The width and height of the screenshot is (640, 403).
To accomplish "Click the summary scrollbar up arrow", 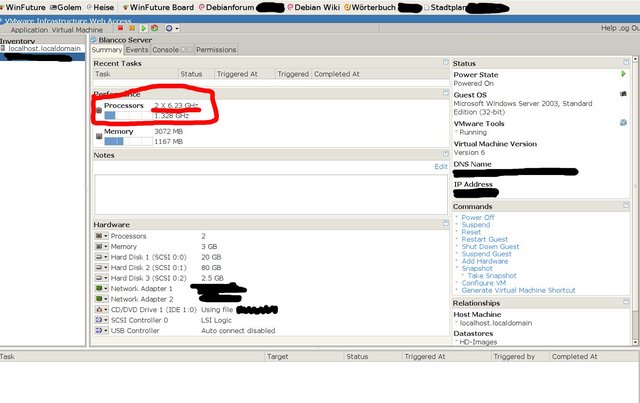I will coord(636,60).
